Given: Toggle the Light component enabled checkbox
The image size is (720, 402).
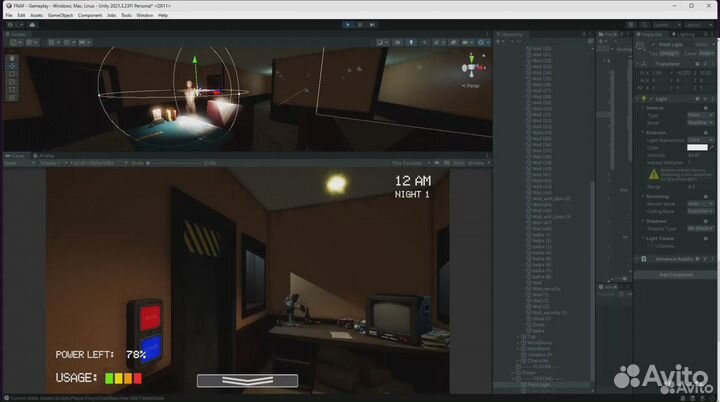Looking at the screenshot, I should click(651, 99).
